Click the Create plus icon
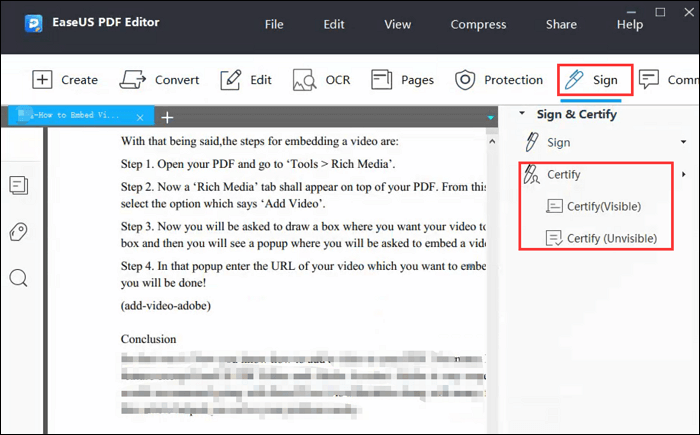The width and height of the screenshot is (700, 435). click(42, 80)
